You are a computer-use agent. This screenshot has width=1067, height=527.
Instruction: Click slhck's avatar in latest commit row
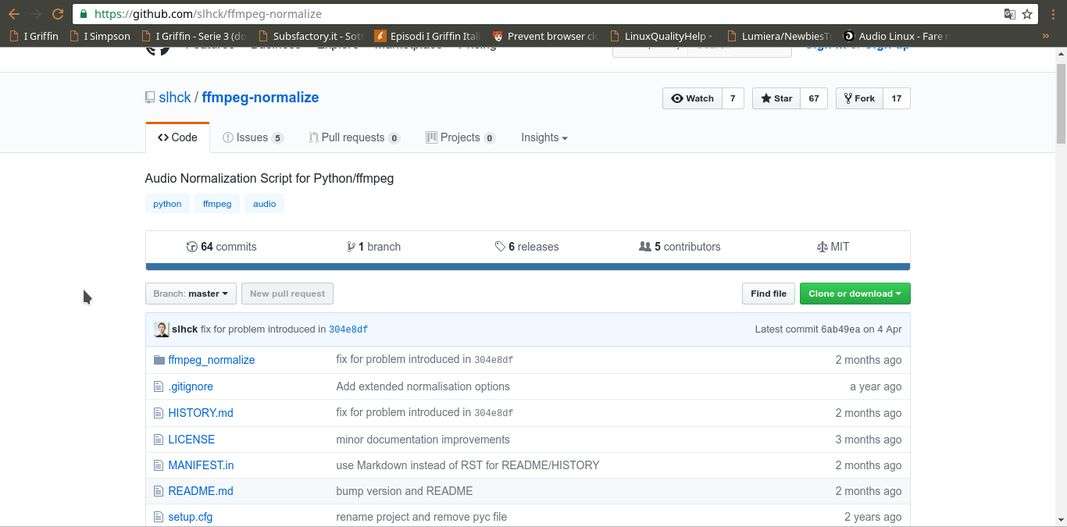161,329
